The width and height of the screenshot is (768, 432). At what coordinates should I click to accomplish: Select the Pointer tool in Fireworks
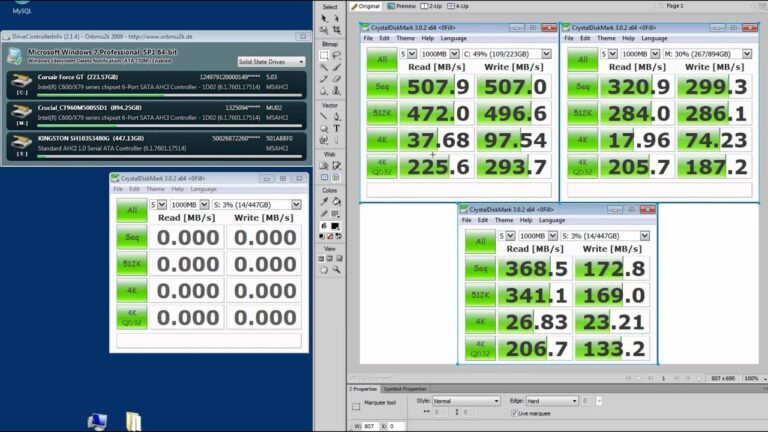point(324,18)
